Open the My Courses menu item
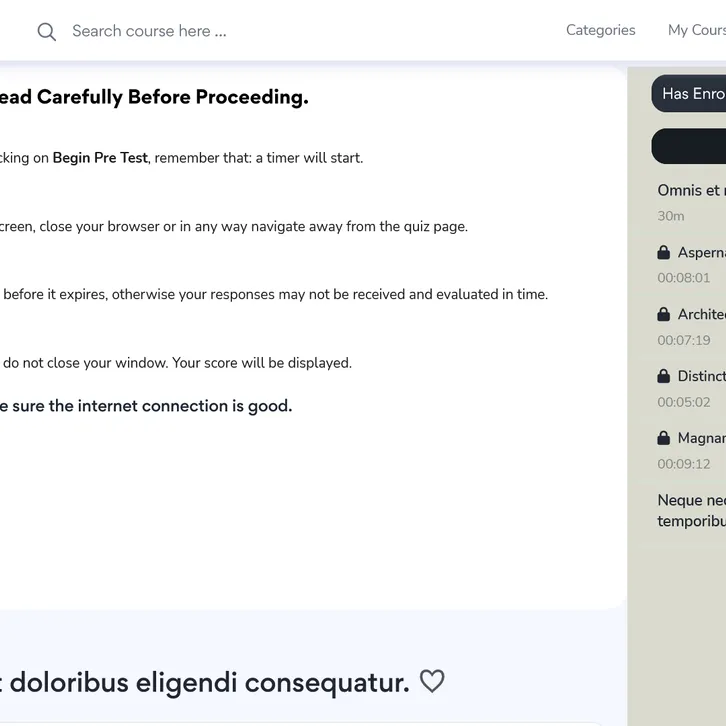 [x=697, y=30]
